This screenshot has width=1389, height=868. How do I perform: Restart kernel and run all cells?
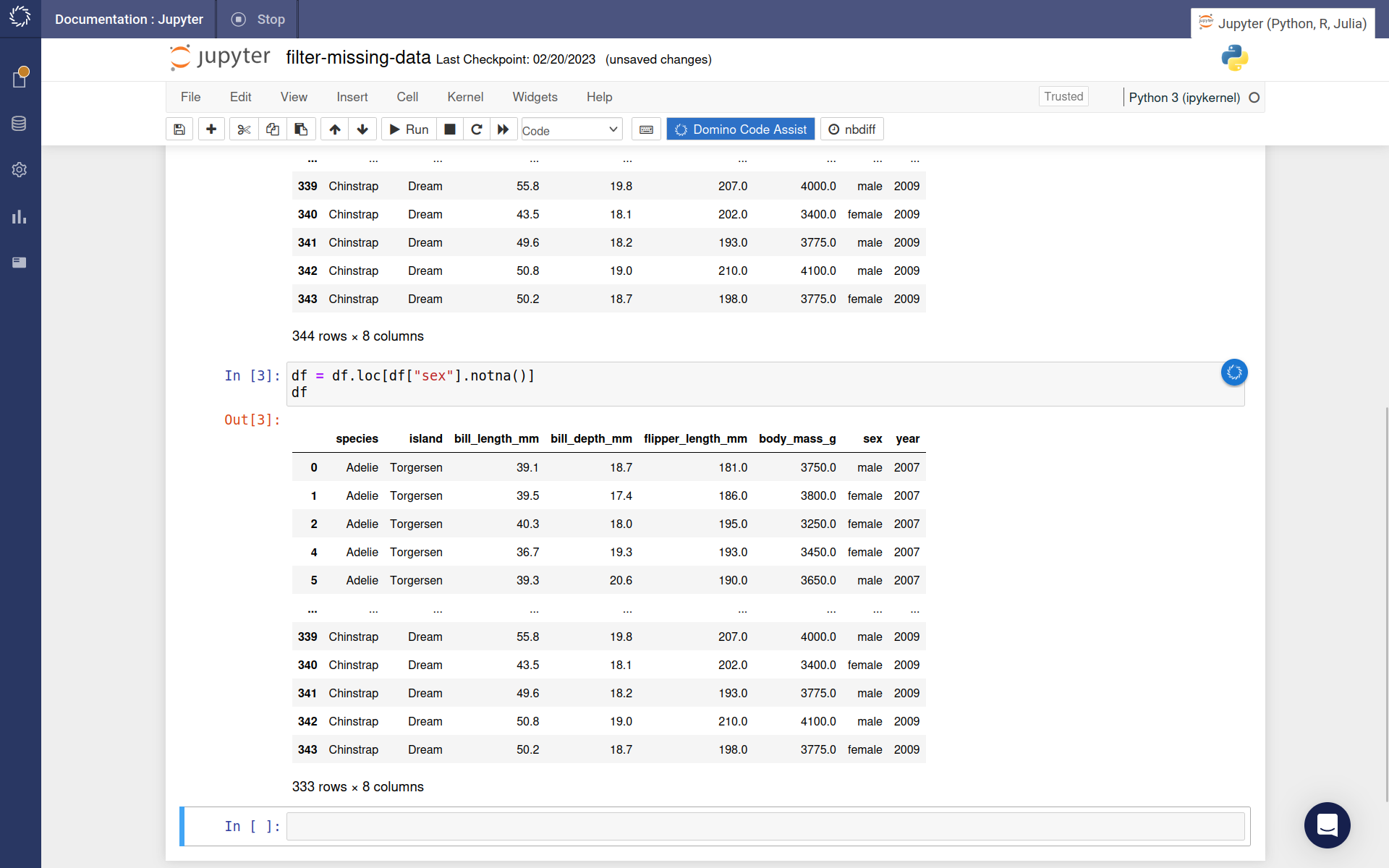click(504, 129)
